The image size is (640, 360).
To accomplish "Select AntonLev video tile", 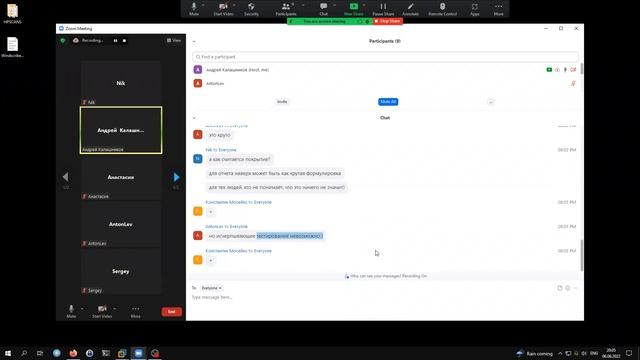I will click(x=121, y=224).
